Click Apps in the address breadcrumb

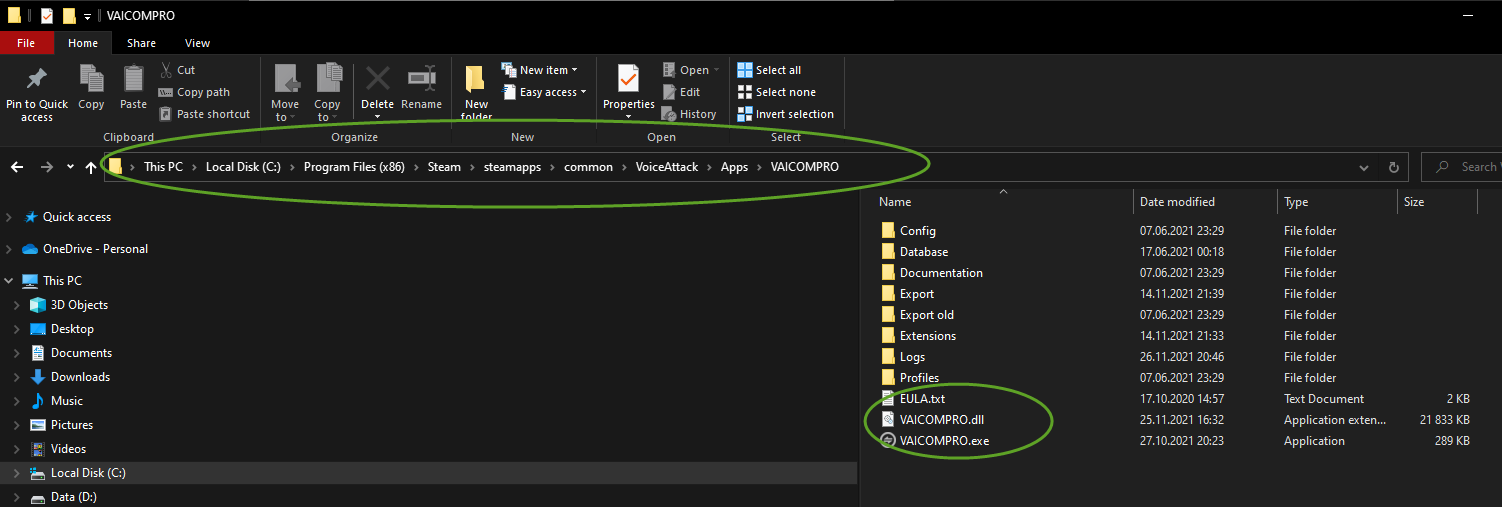[734, 167]
